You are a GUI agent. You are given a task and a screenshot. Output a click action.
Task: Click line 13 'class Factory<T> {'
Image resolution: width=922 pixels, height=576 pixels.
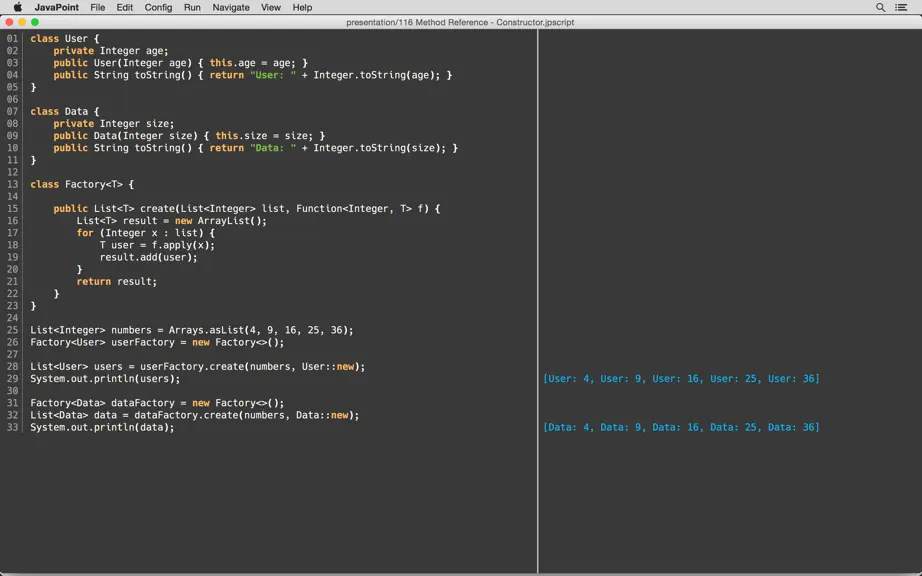click(x=82, y=184)
